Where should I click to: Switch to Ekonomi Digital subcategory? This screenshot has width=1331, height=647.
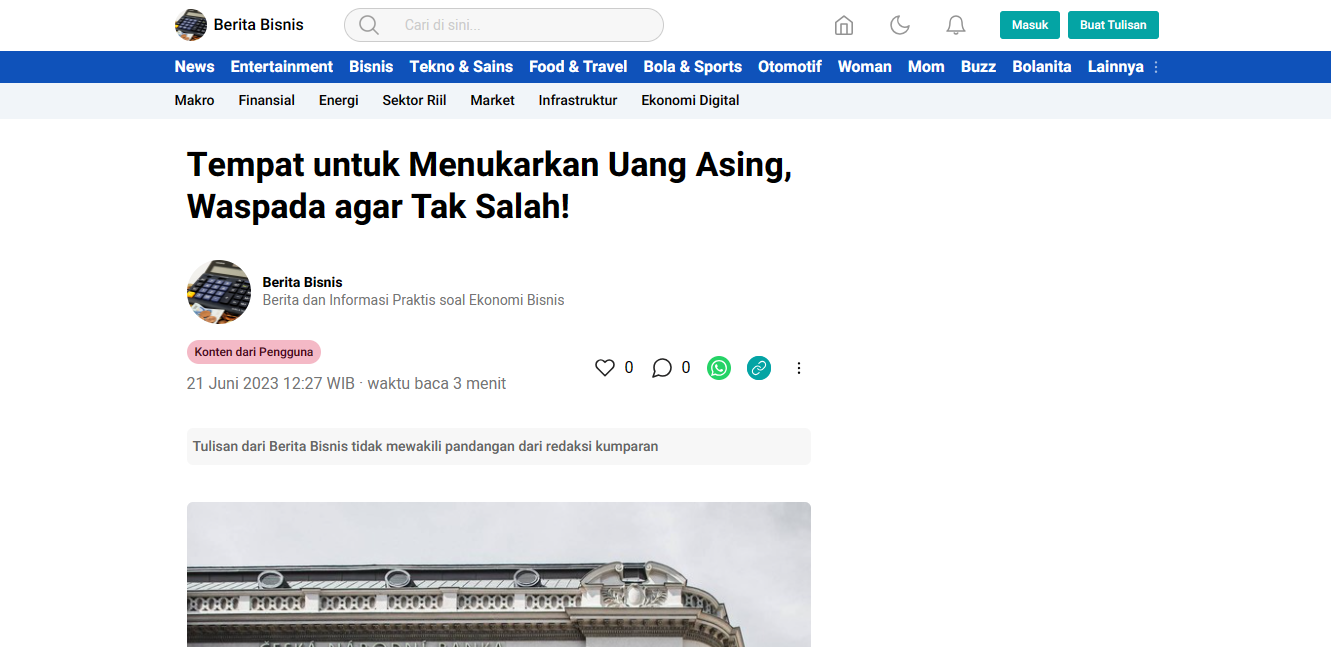point(690,100)
